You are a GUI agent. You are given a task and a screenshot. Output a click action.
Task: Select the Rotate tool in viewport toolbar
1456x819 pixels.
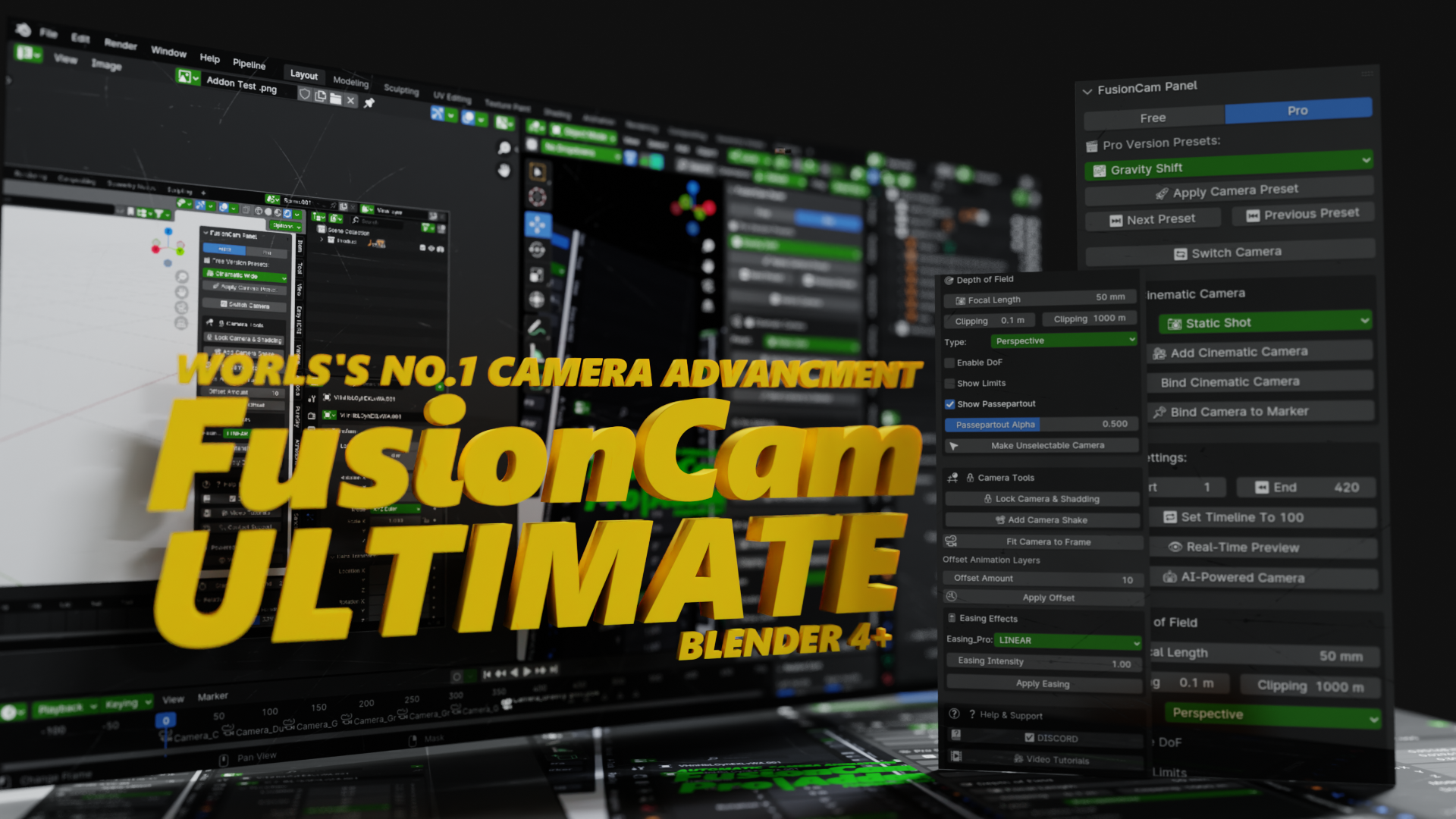coord(537,249)
